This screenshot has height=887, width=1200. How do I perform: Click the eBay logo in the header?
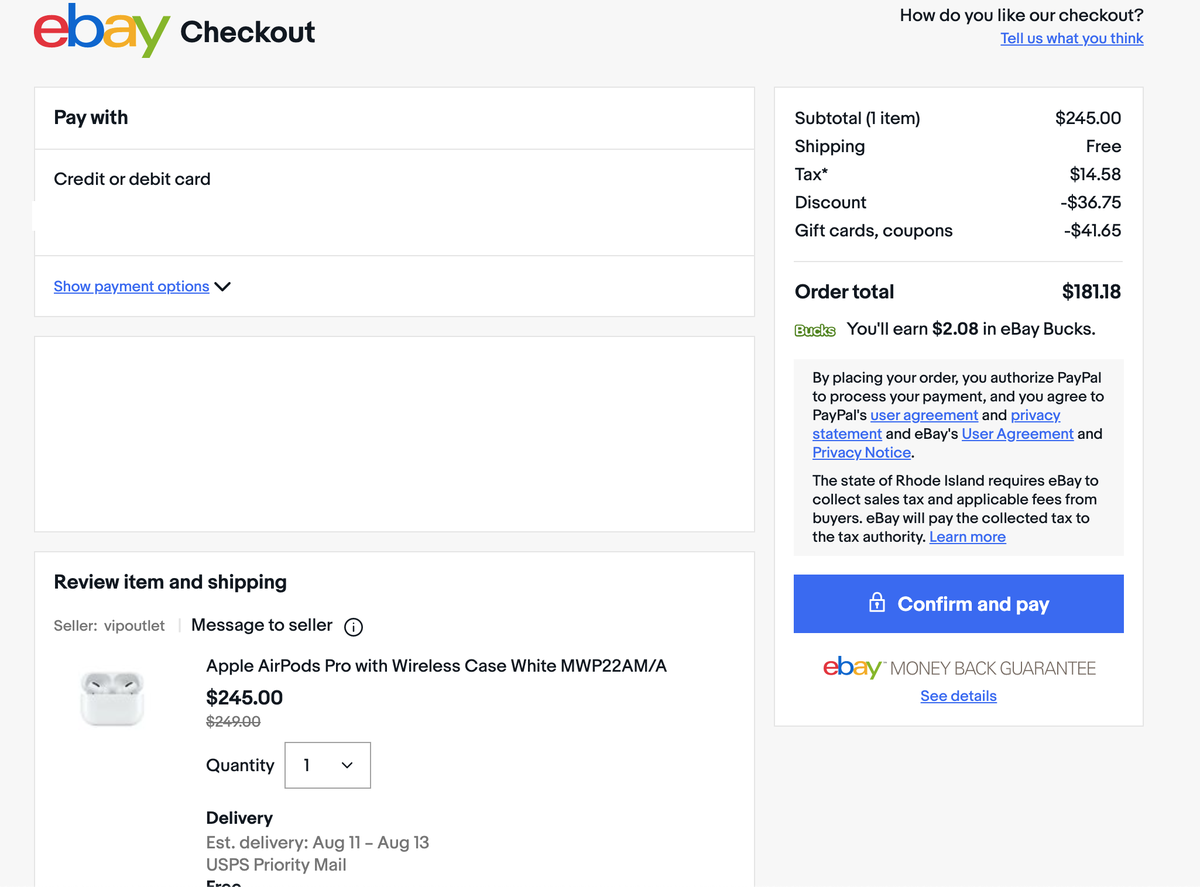tap(101, 31)
